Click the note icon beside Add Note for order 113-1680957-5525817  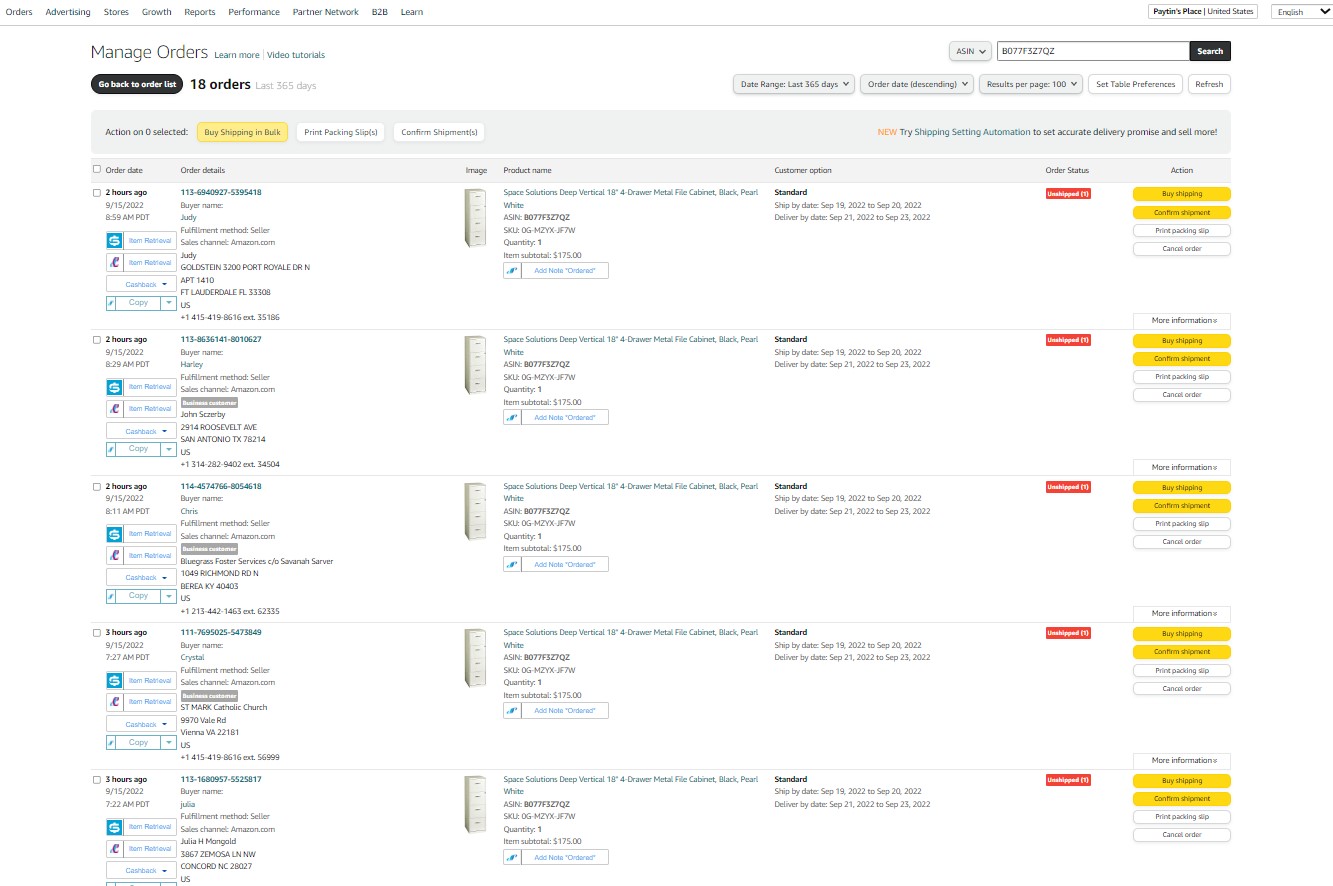coord(512,857)
